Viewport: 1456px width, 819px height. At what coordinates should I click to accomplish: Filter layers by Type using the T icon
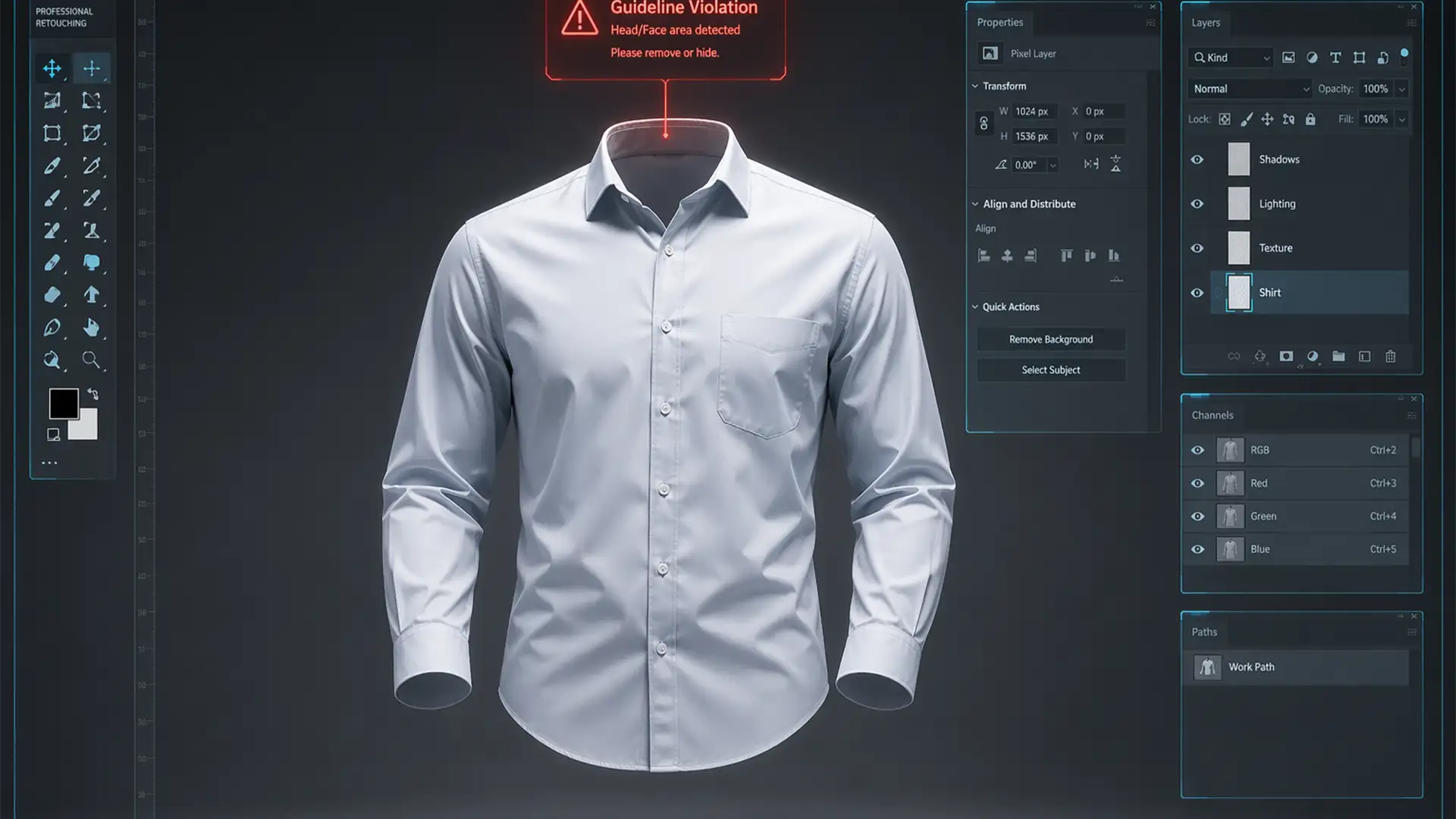[1336, 58]
